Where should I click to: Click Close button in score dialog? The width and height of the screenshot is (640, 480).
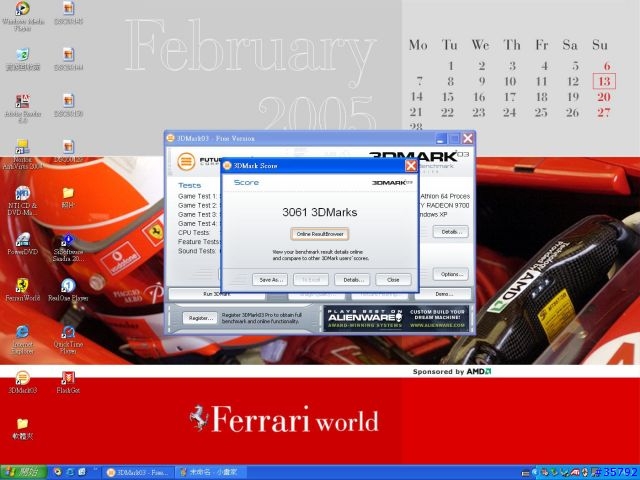click(393, 280)
